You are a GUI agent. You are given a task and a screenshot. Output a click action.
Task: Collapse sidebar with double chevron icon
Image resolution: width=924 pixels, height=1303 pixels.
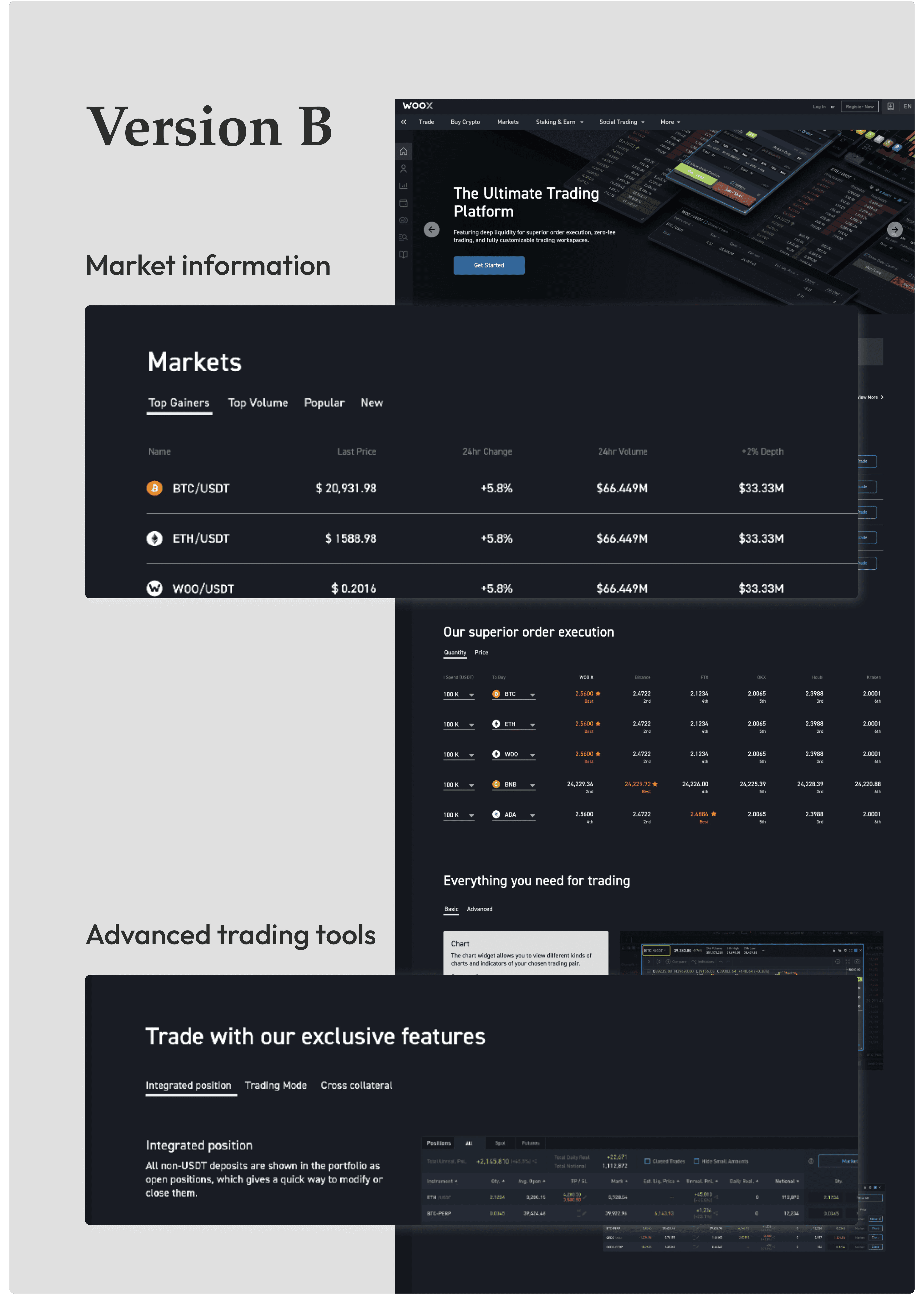(x=403, y=122)
